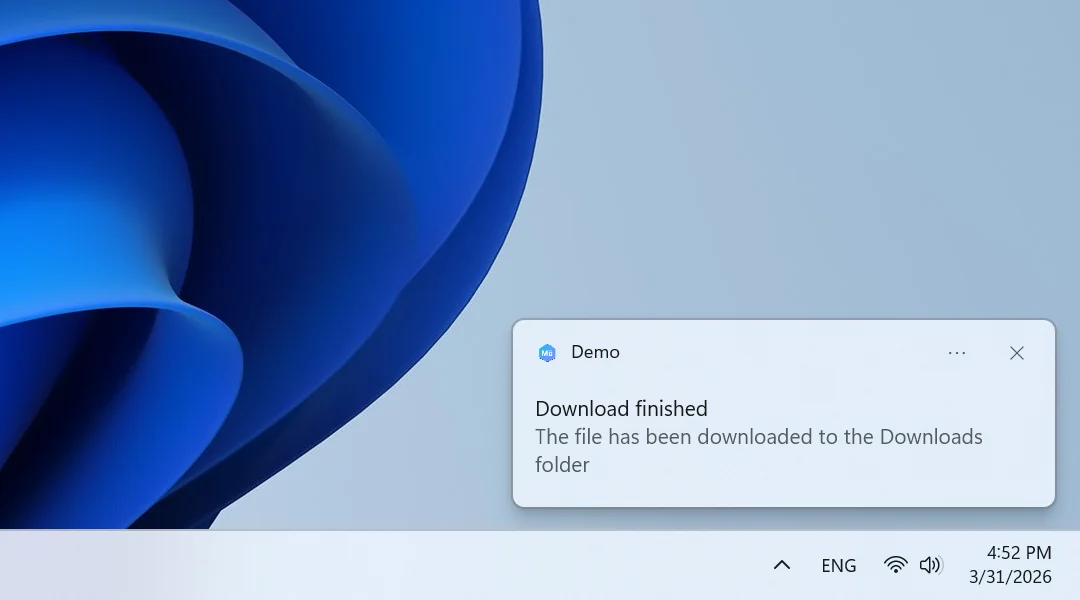Click the taskbar to reveal pinned apps
Image resolution: width=1080 pixels, height=600 pixels.
pyautogui.click(x=400, y=565)
